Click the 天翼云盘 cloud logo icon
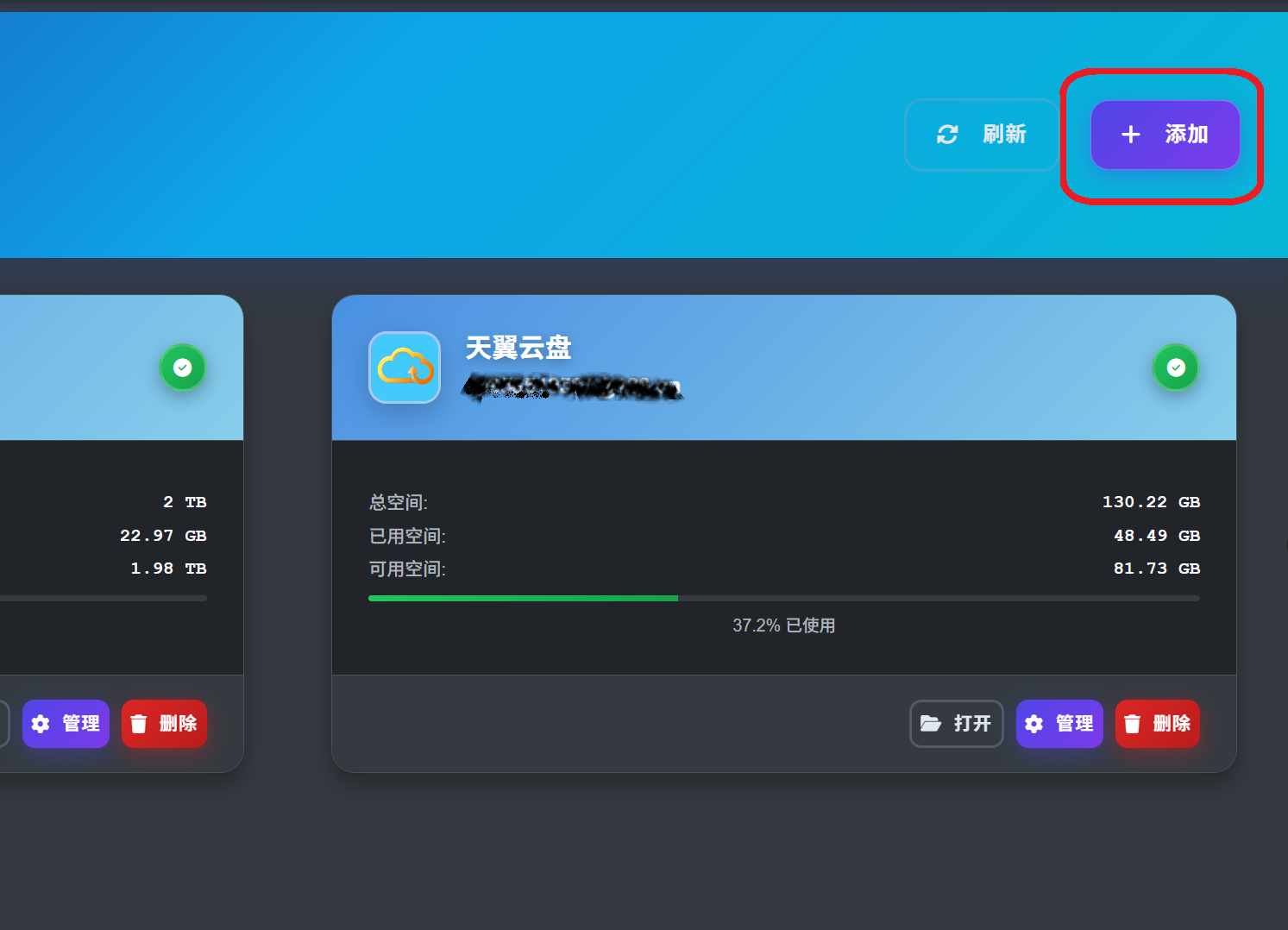The height and width of the screenshot is (930, 1288). click(x=405, y=368)
